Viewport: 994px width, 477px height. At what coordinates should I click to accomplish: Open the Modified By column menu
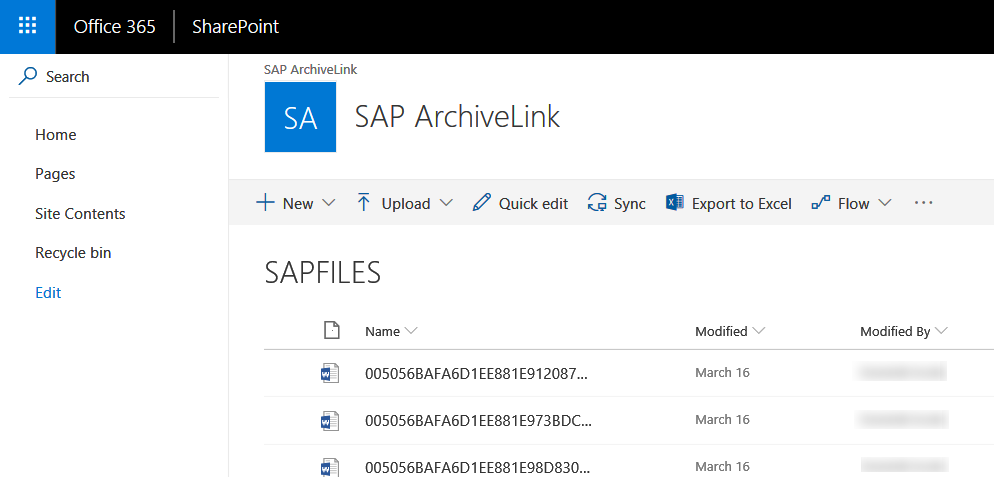pos(903,331)
